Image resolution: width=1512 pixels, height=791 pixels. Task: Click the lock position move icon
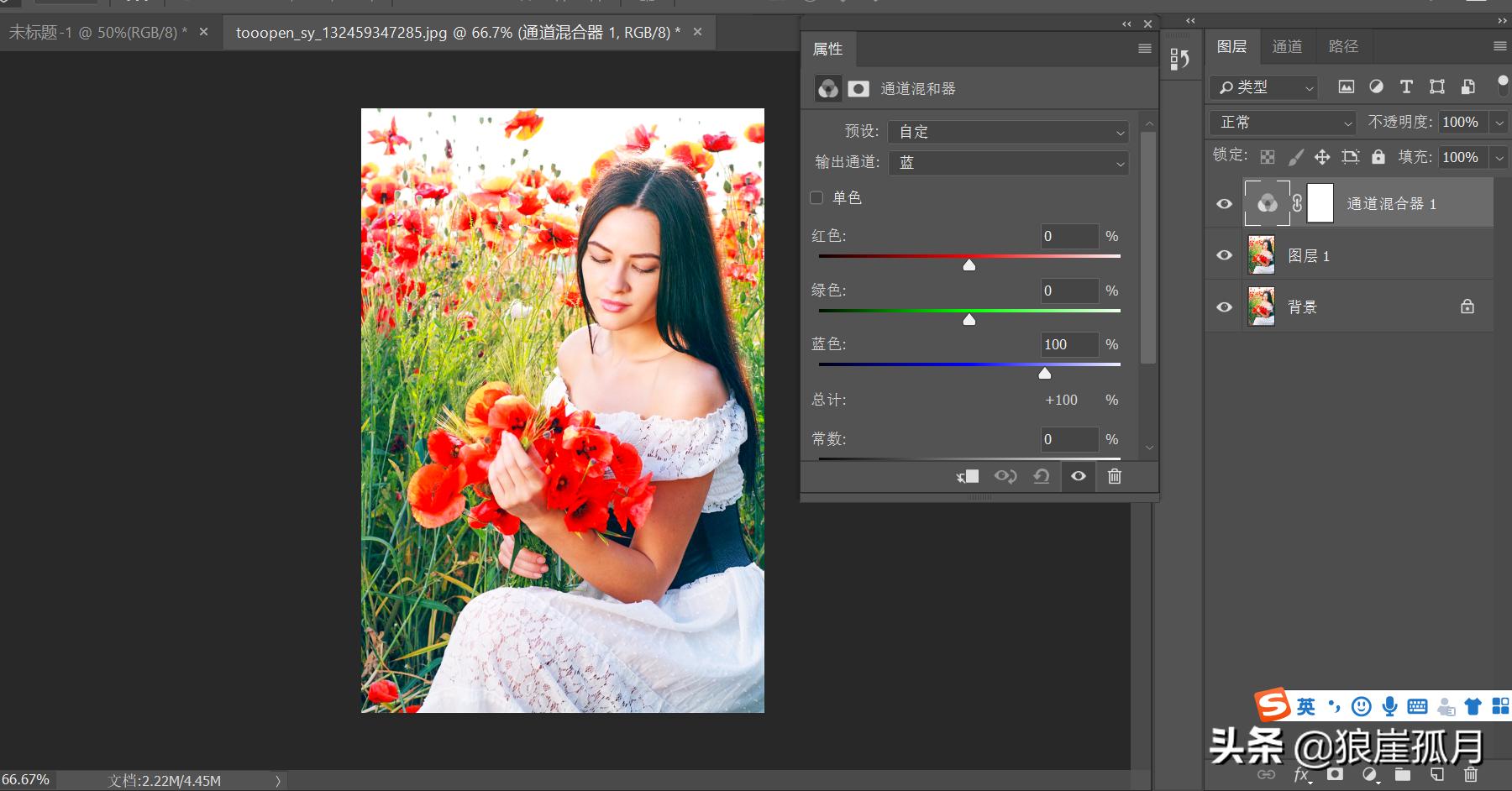coord(1322,157)
